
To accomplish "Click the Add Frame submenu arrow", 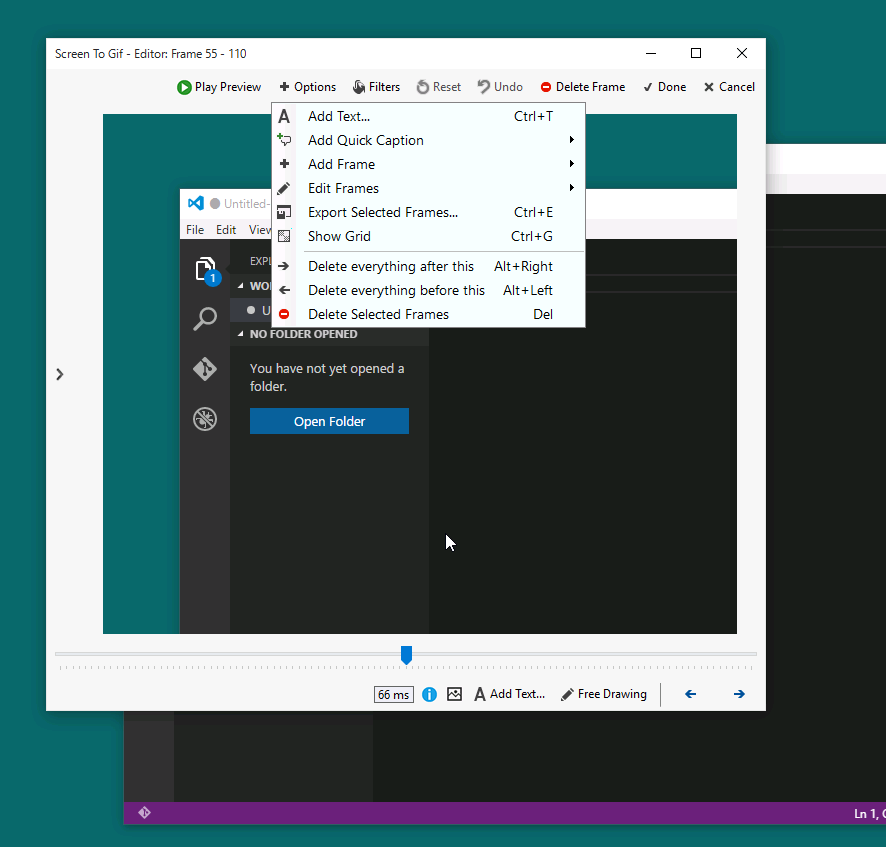I will [x=572, y=164].
